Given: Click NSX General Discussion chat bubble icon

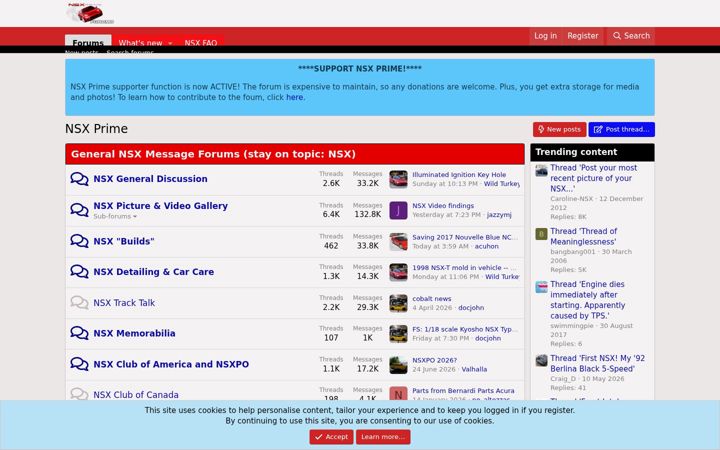Looking at the screenshot, I should point(79,179).
